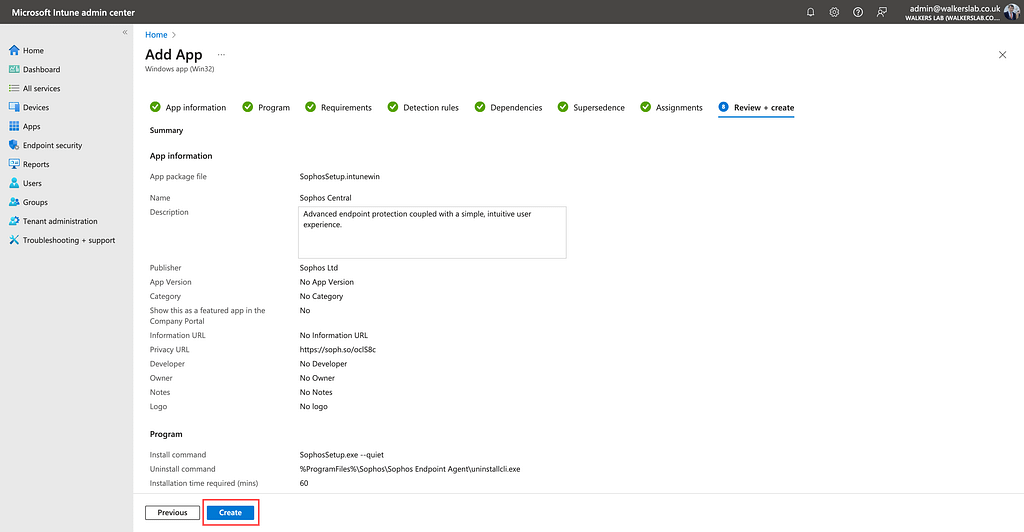Viewport: 1024px width, 532px height.
Task: Follow the Home breadcrumb link
Action: (x=155, y=35)
